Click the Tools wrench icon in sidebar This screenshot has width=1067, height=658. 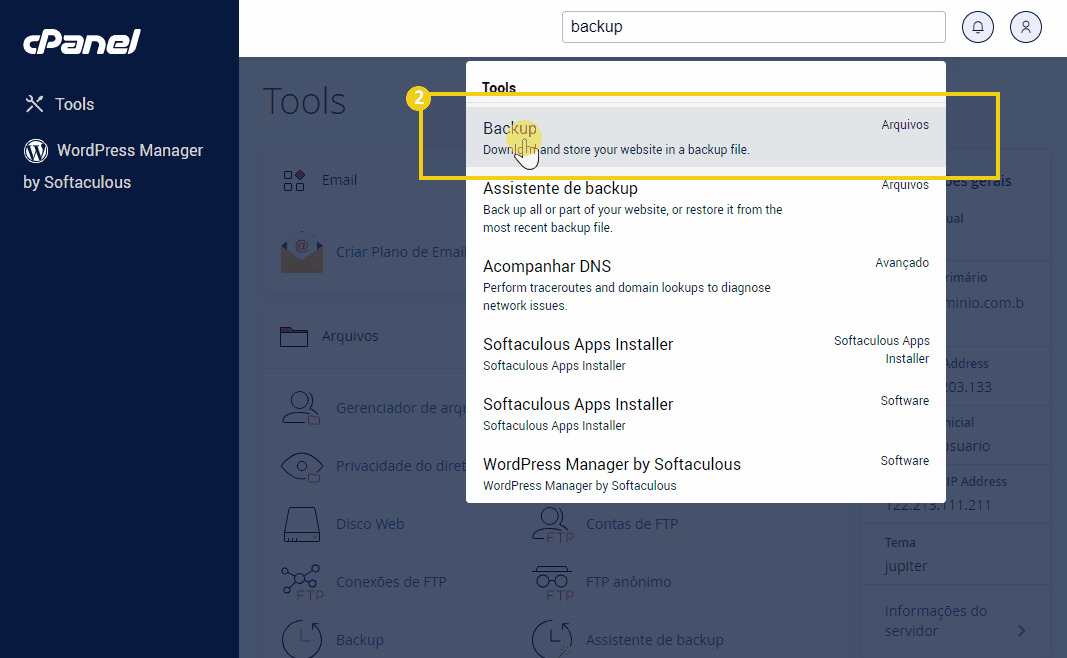coord(34,104)
